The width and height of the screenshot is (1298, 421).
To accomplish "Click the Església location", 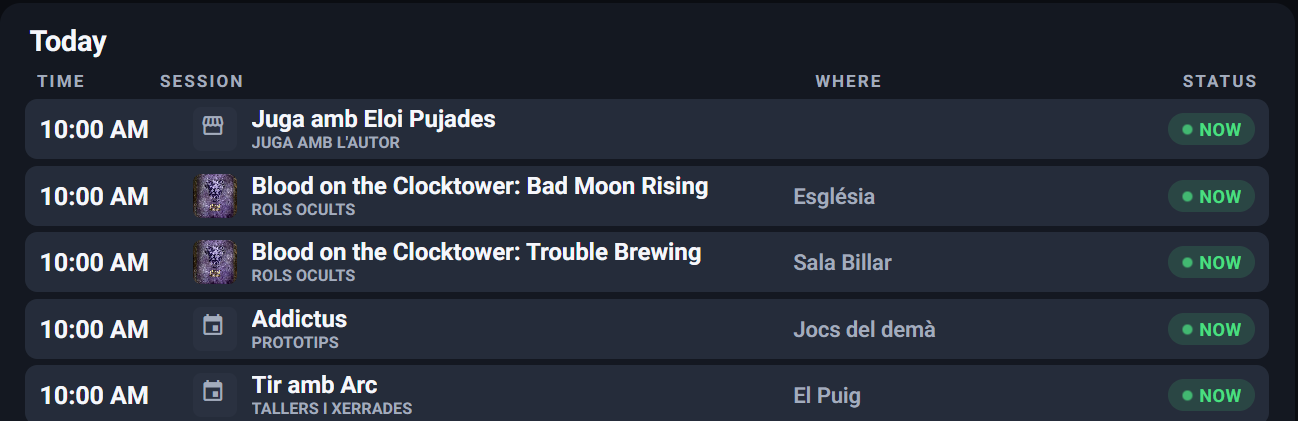I will click(x=834, y=197).
